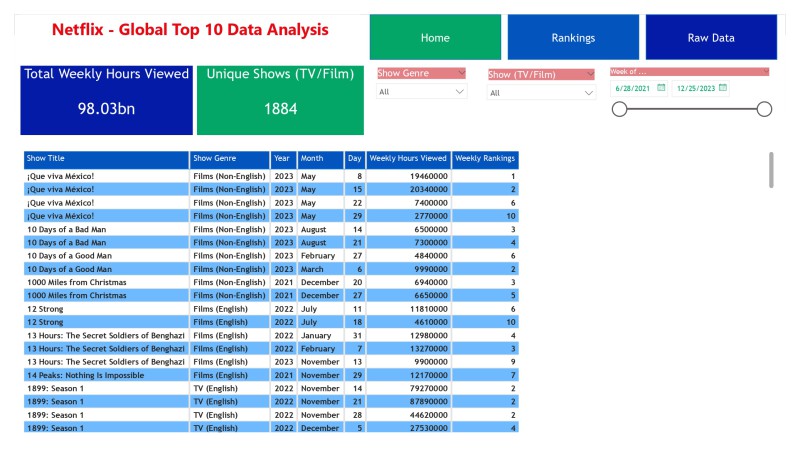Click '1000 Miles from Christmas' with 6940000 hours
The height and width of the screenshot is (463, 800).
(77, 282)
